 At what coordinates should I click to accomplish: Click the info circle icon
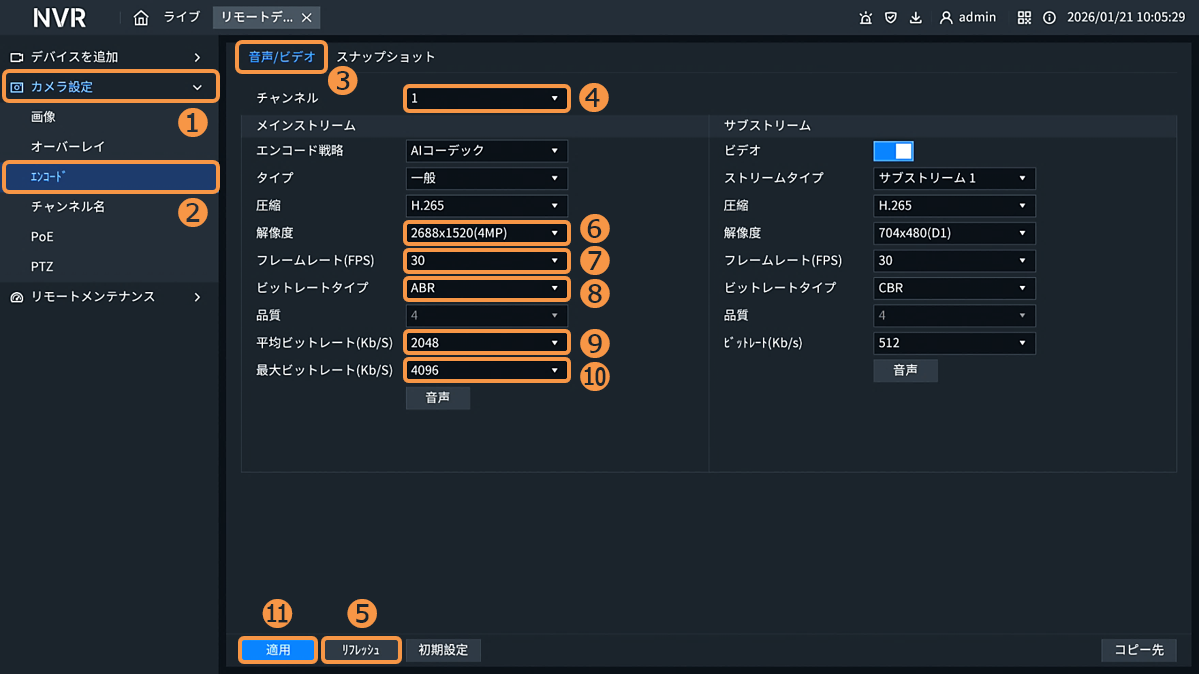click(1049, 18)
